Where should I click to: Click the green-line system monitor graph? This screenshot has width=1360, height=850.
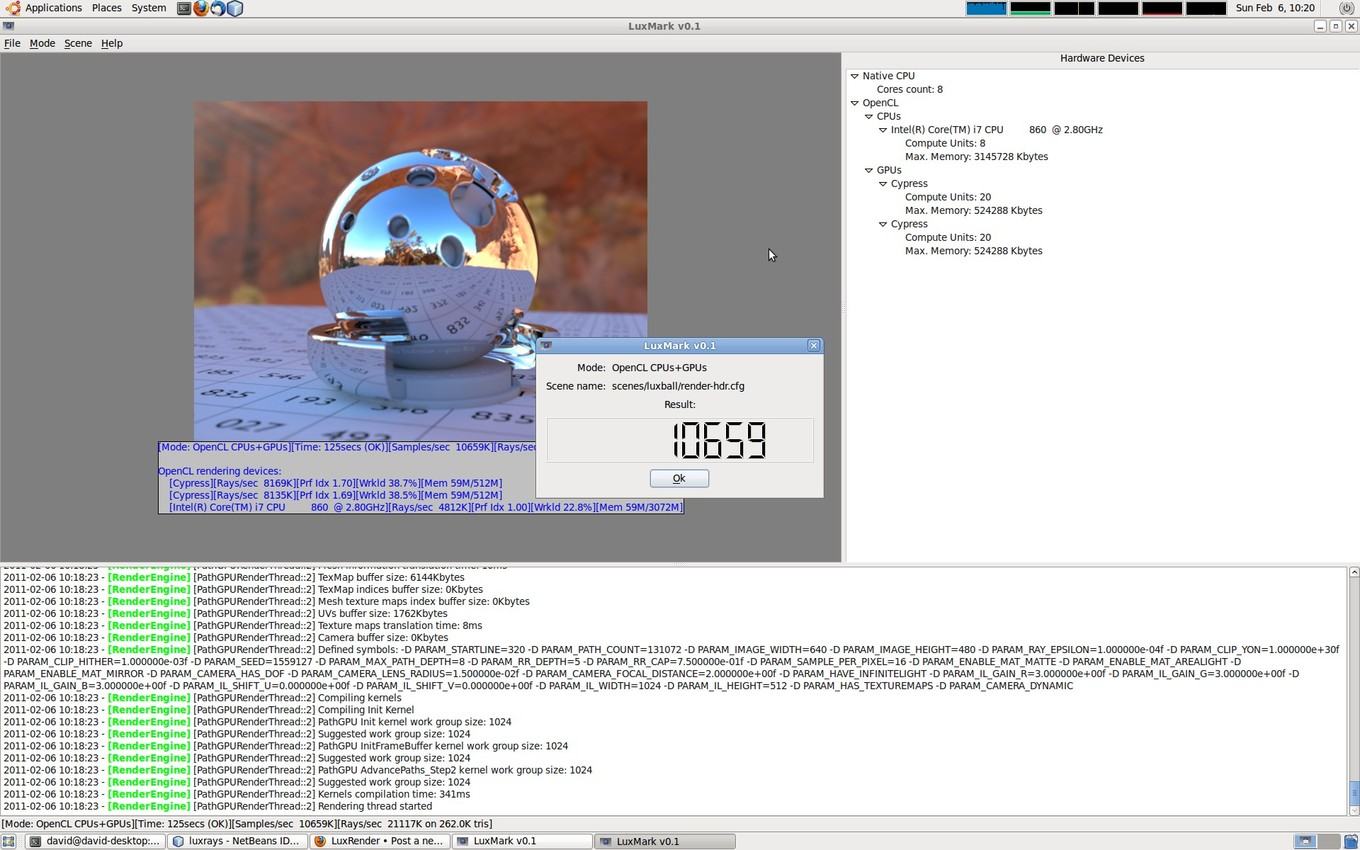tap(1030, 8)
